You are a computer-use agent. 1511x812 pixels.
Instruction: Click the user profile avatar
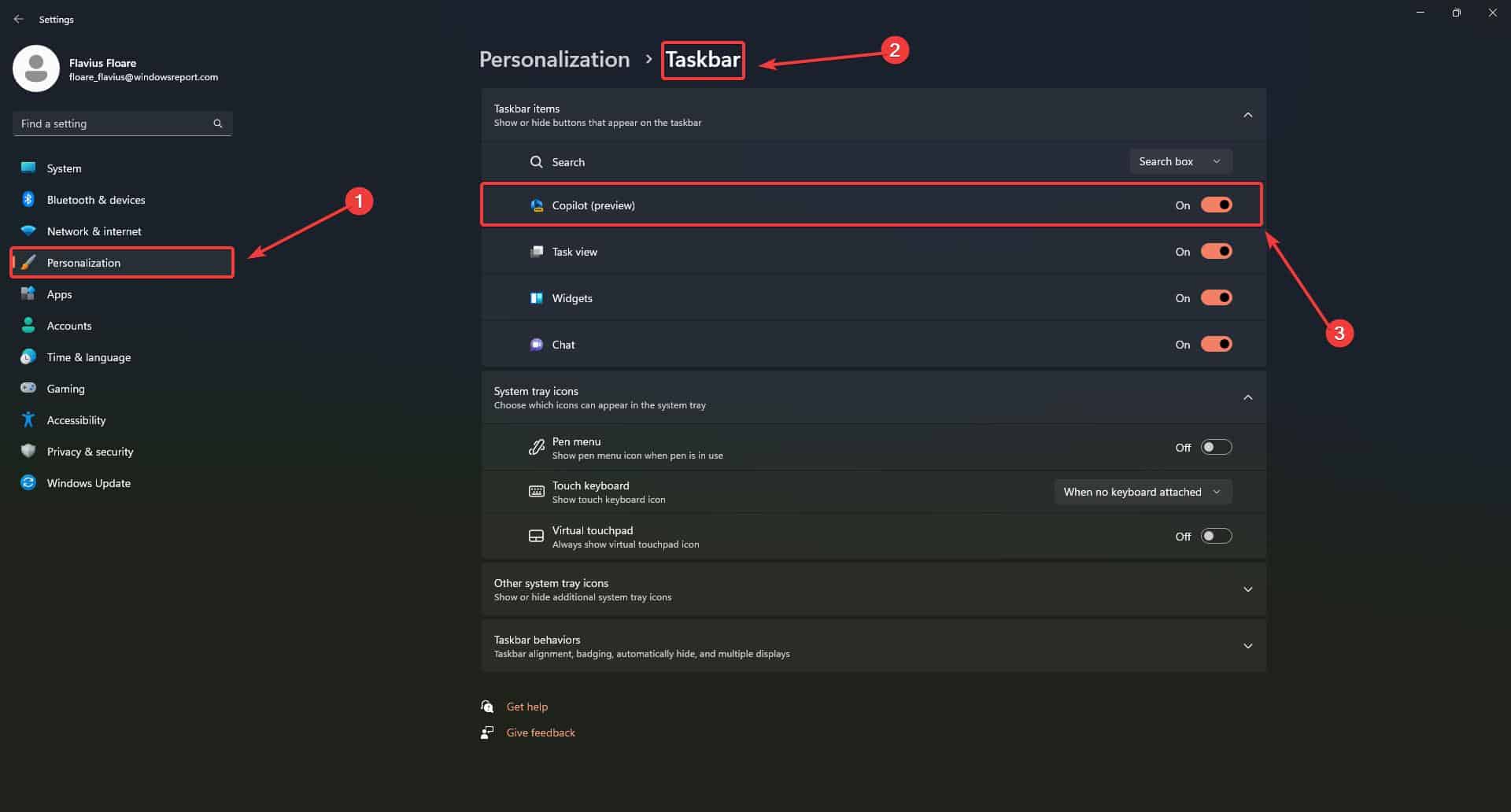(x=36, y=68)
